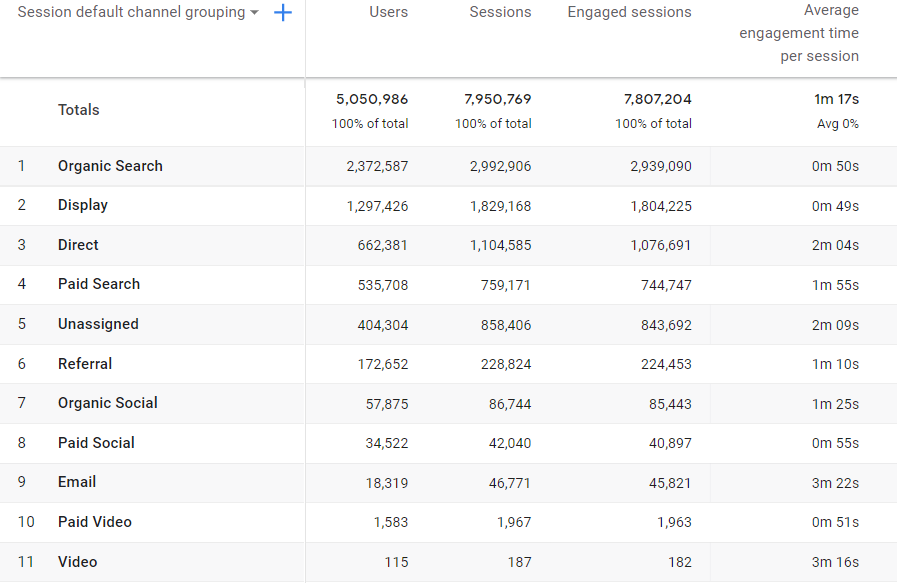Click the Unassigned channel row
This screenshot has height=583, width=897.
click(98, 324)
